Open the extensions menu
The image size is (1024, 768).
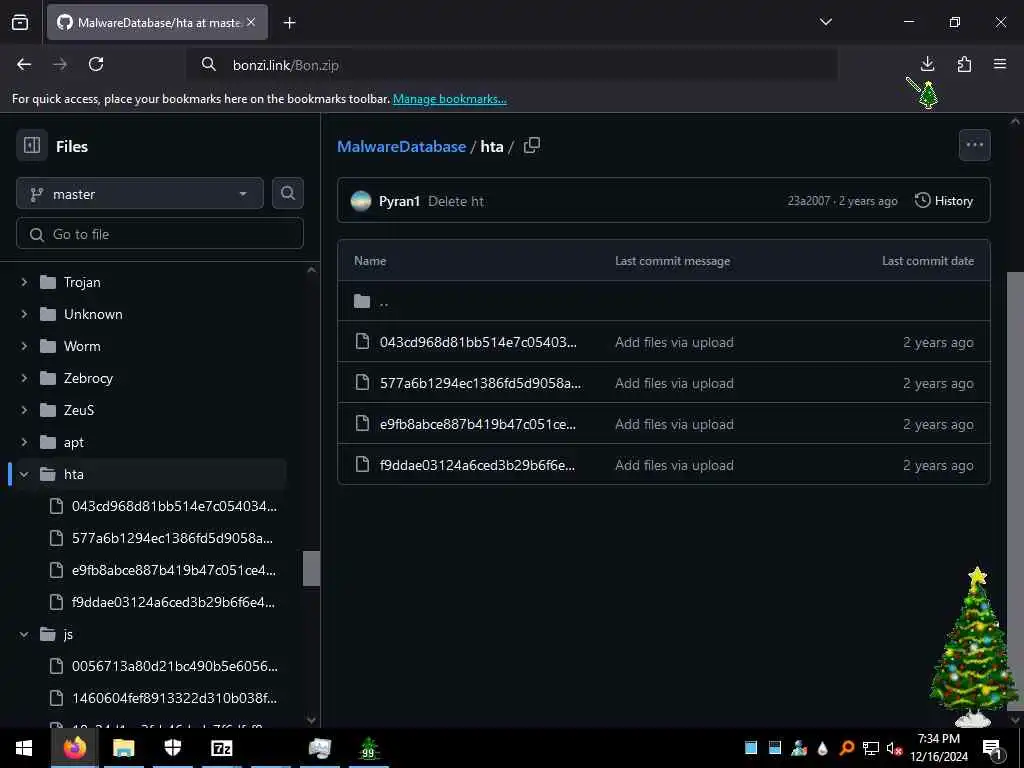click(x=964, y=64)
